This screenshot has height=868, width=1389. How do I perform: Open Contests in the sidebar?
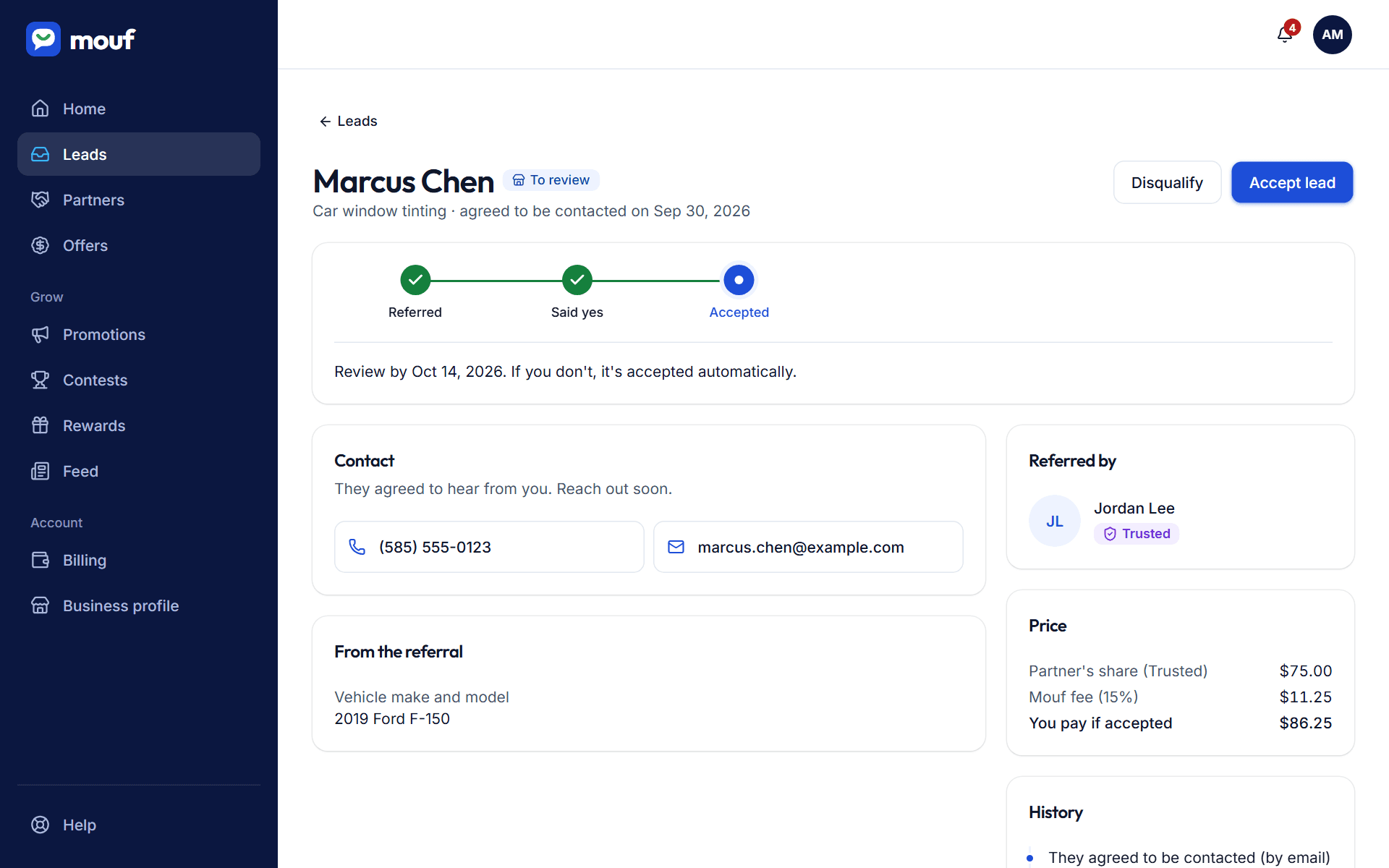[x=139, y=380]
